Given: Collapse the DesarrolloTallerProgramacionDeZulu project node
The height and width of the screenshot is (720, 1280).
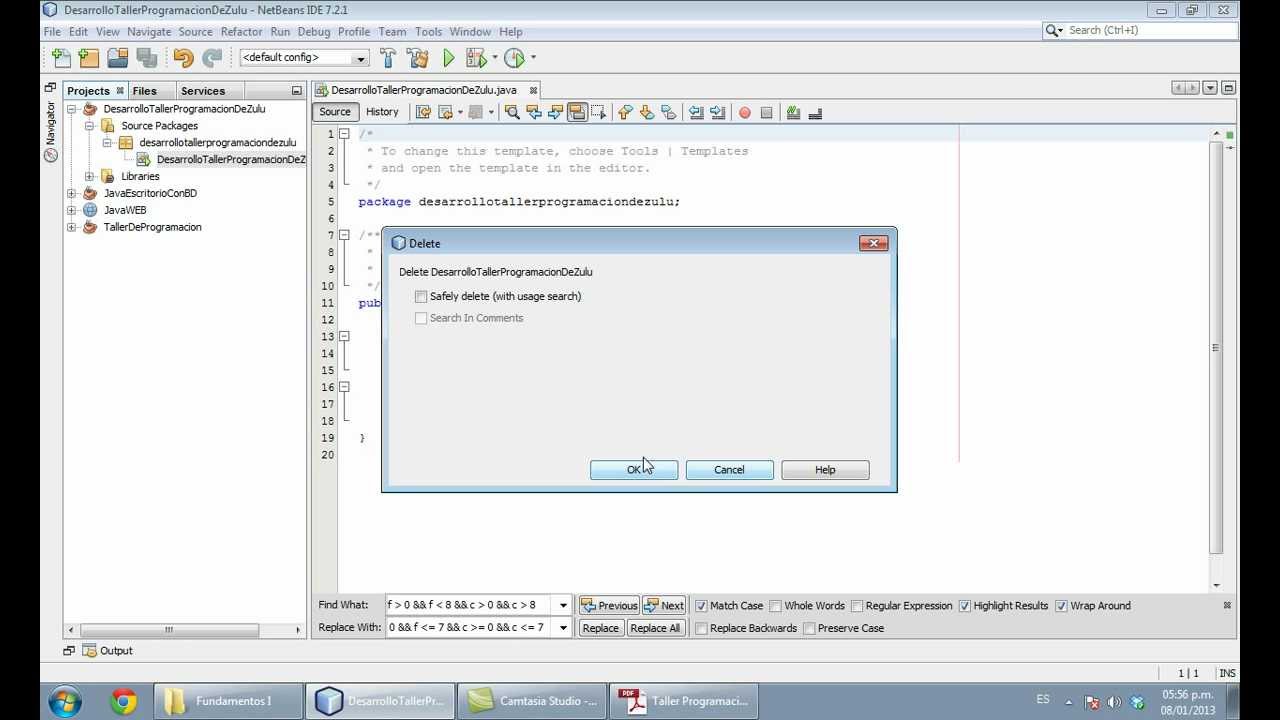Looking at the screenshot, I should tap(72, 109).
